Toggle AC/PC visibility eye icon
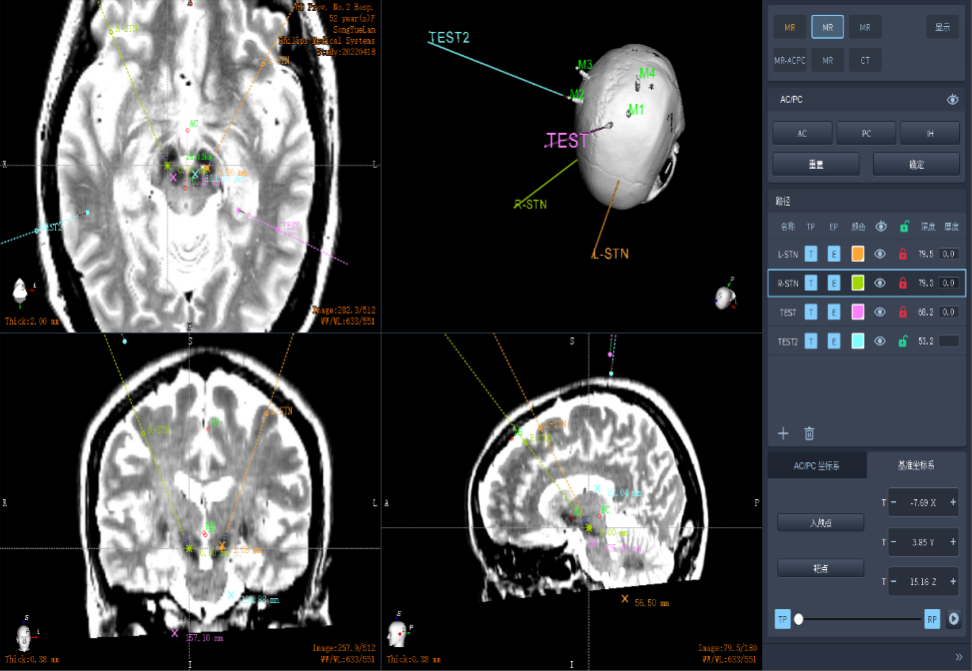The width and height of the screenshot is (972, 671). (x=952, y=100)
